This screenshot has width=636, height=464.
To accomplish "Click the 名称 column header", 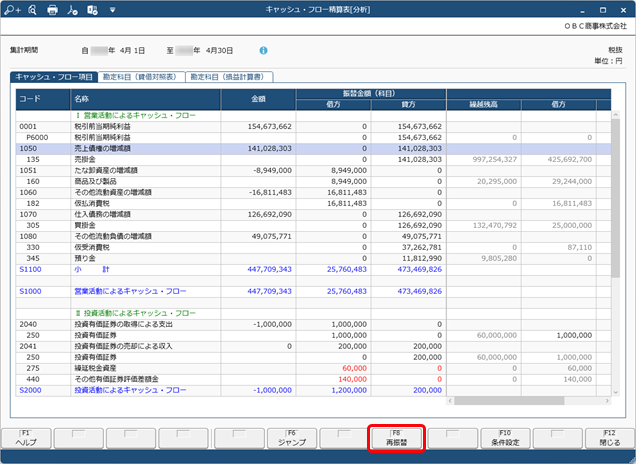I will tap(146, 99).
